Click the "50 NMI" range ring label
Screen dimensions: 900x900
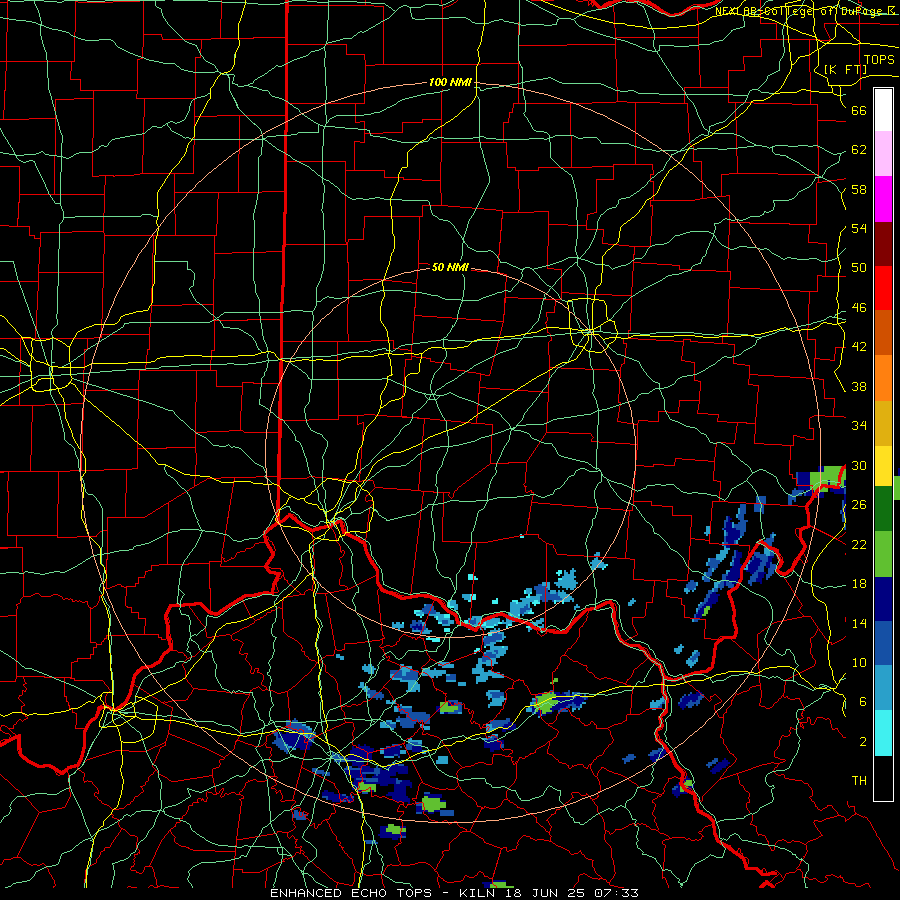coord(450,267)
